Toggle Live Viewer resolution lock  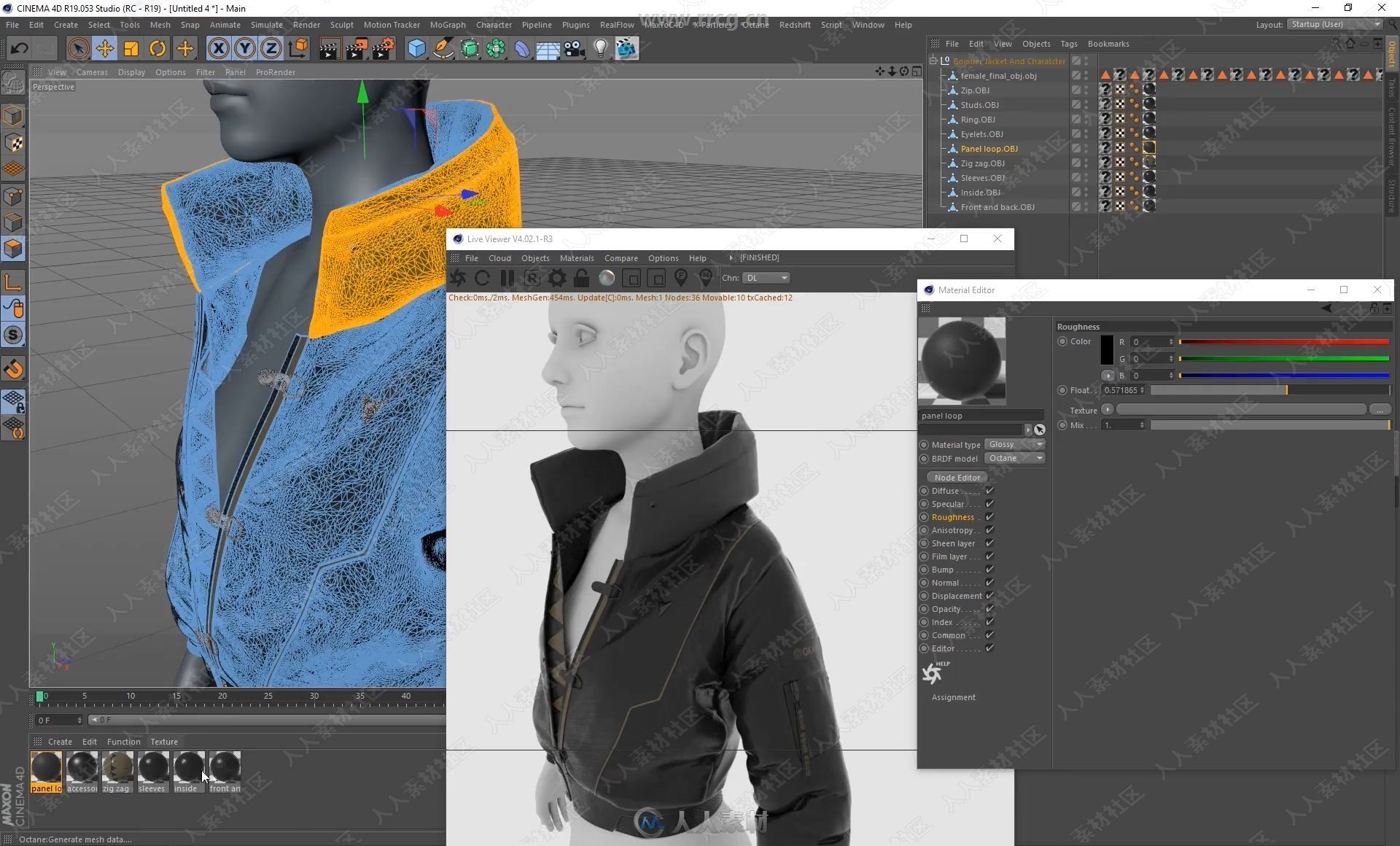[581, 278]
